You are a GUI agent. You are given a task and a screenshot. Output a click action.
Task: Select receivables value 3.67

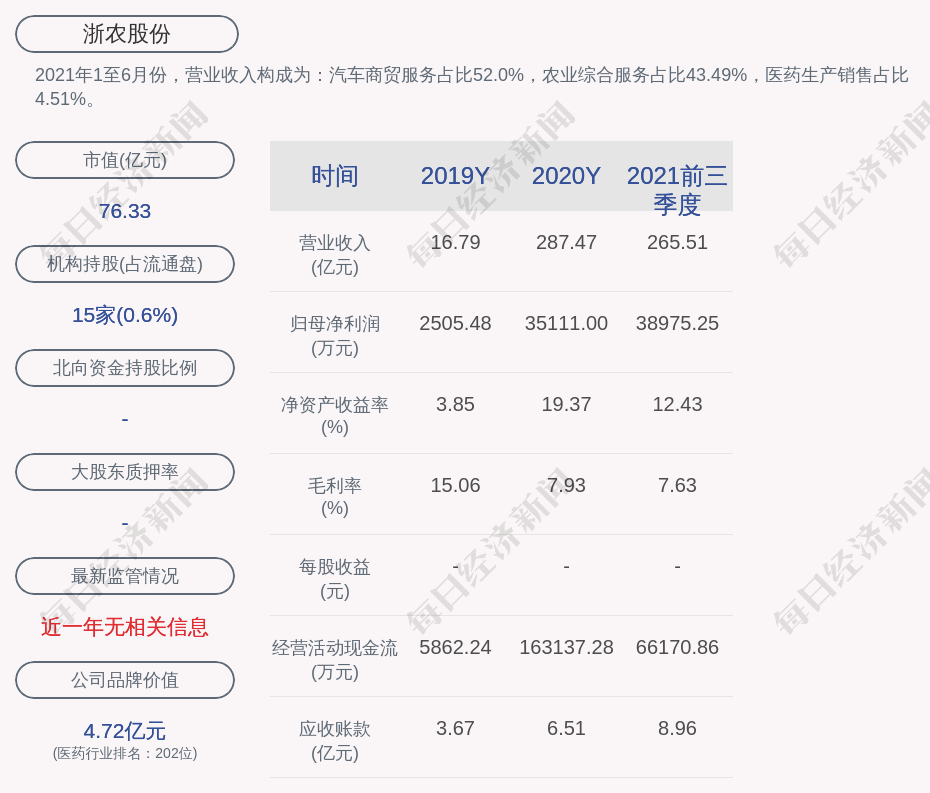tap(455, 728)
